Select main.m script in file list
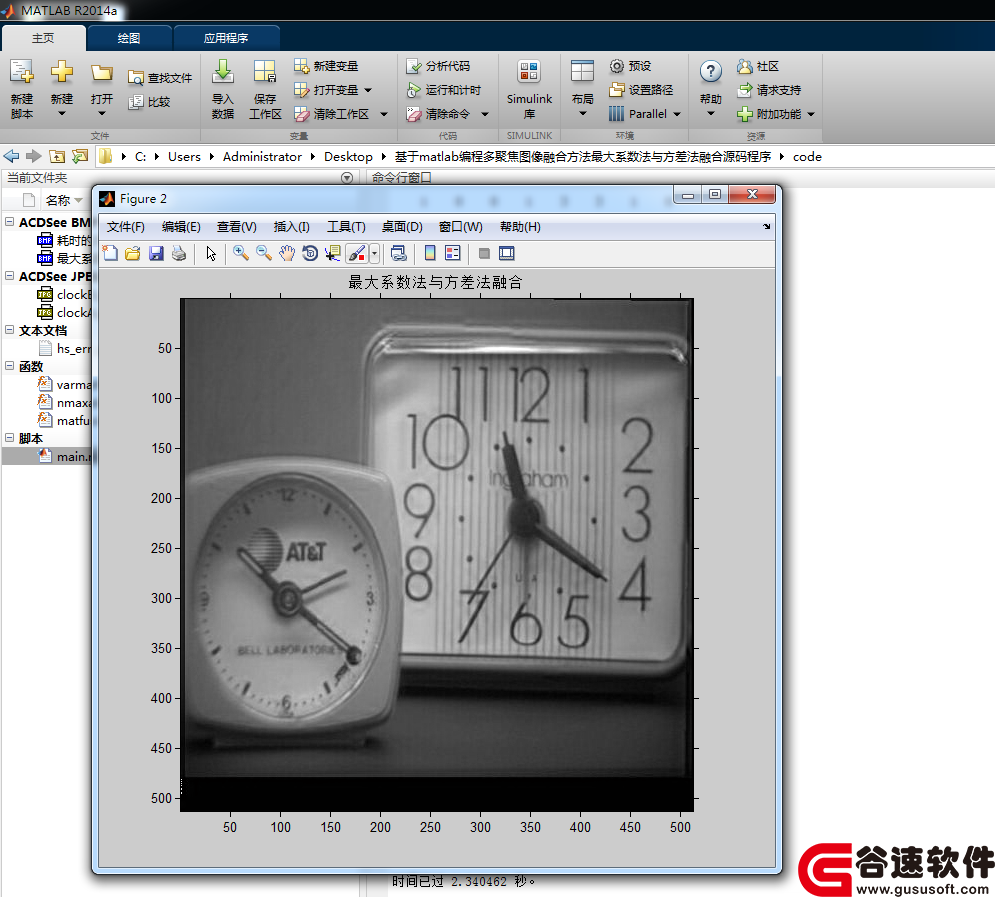 click(49, 456)
